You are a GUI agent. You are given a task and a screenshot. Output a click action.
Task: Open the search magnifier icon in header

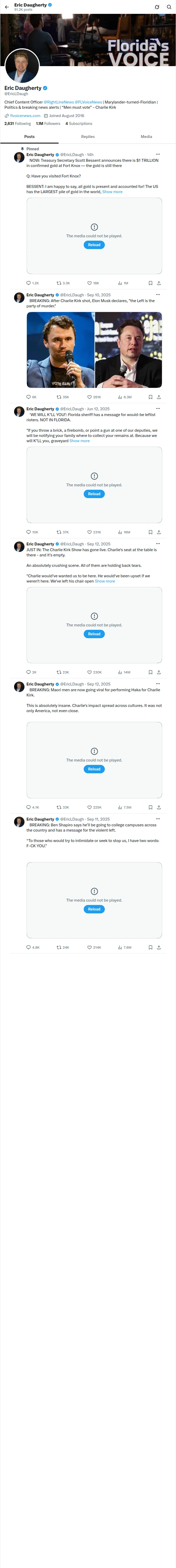[x=169, y=7]
